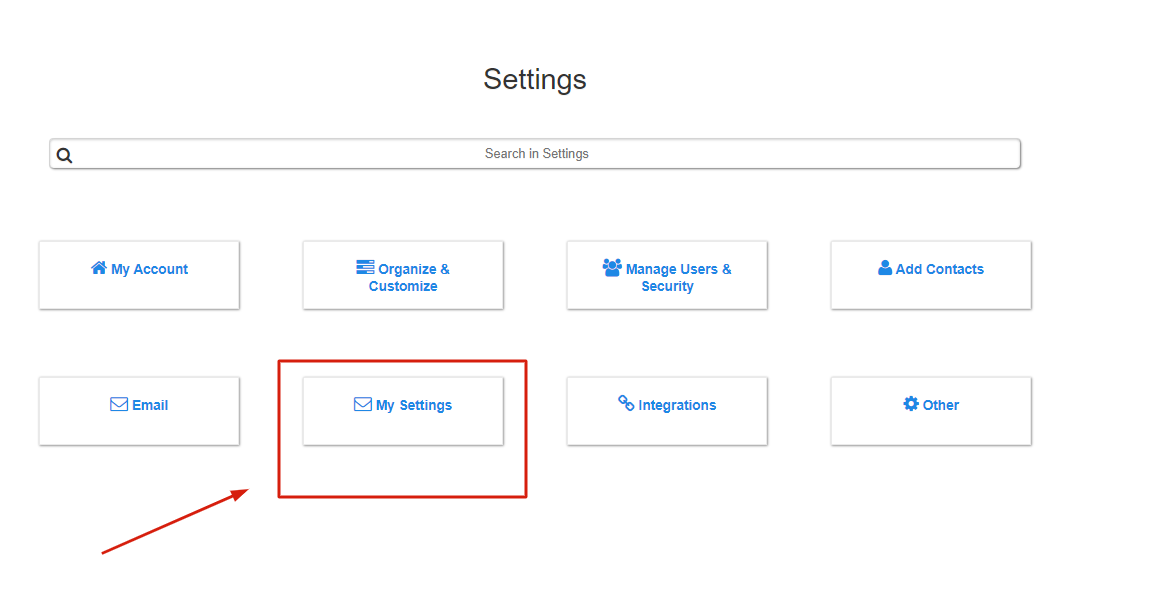The image size is (1160, 612).
Task: Select the Add Contacts label
Action: [940, 269]
